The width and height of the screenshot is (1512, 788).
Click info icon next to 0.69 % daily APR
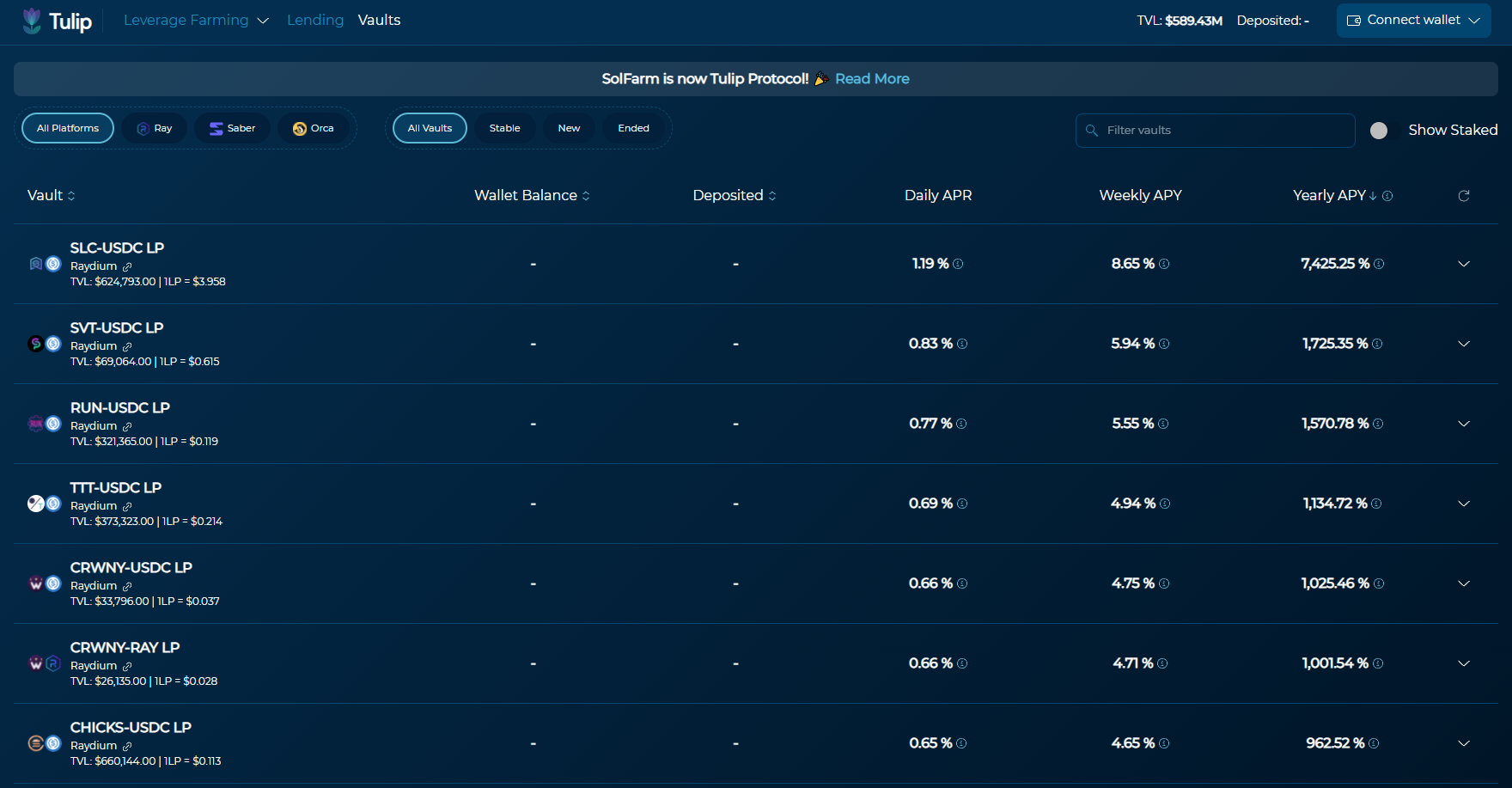(962, 504)
